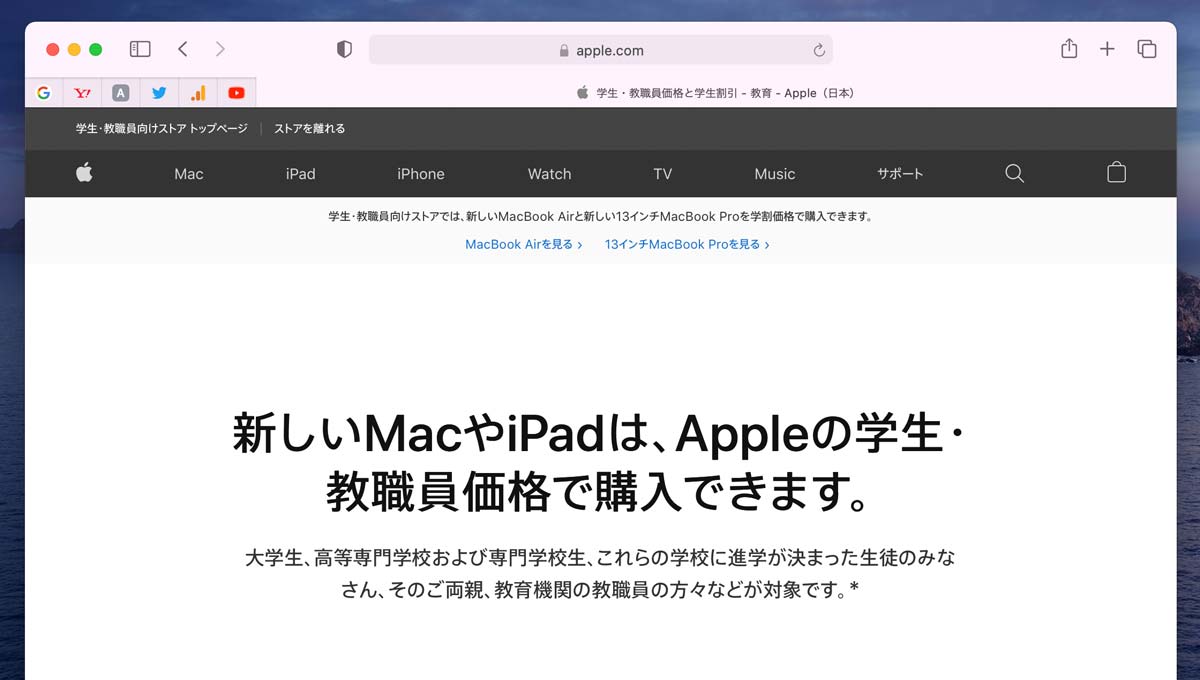The height and width of the screenshot is (680, 1200).
Task: Add a new tab
Action: [x=1107, y=49]
